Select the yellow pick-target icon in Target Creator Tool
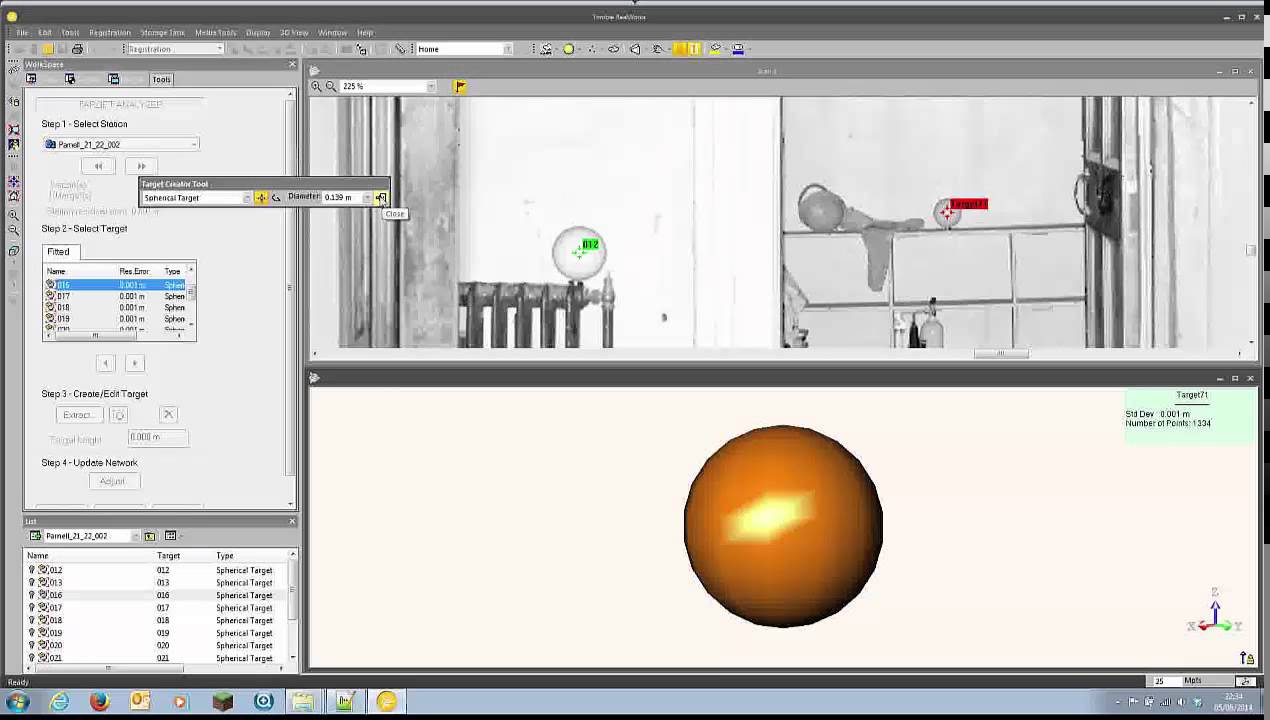The image size is (1270, 720). pyautogui.click(x=261, y=198)
